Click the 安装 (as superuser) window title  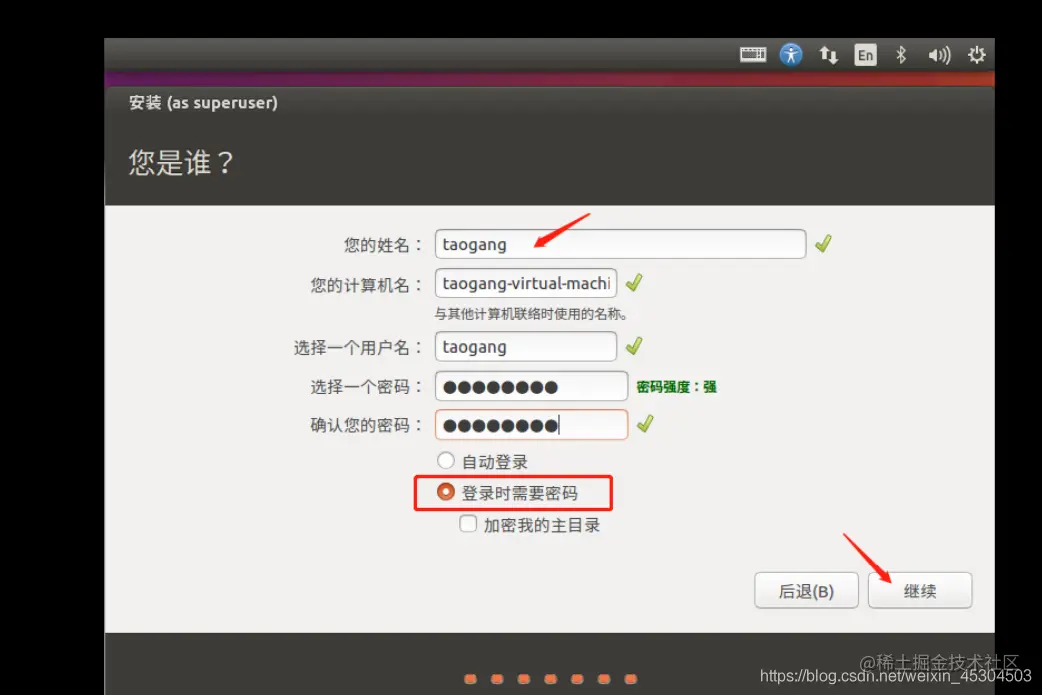[203, 102]
